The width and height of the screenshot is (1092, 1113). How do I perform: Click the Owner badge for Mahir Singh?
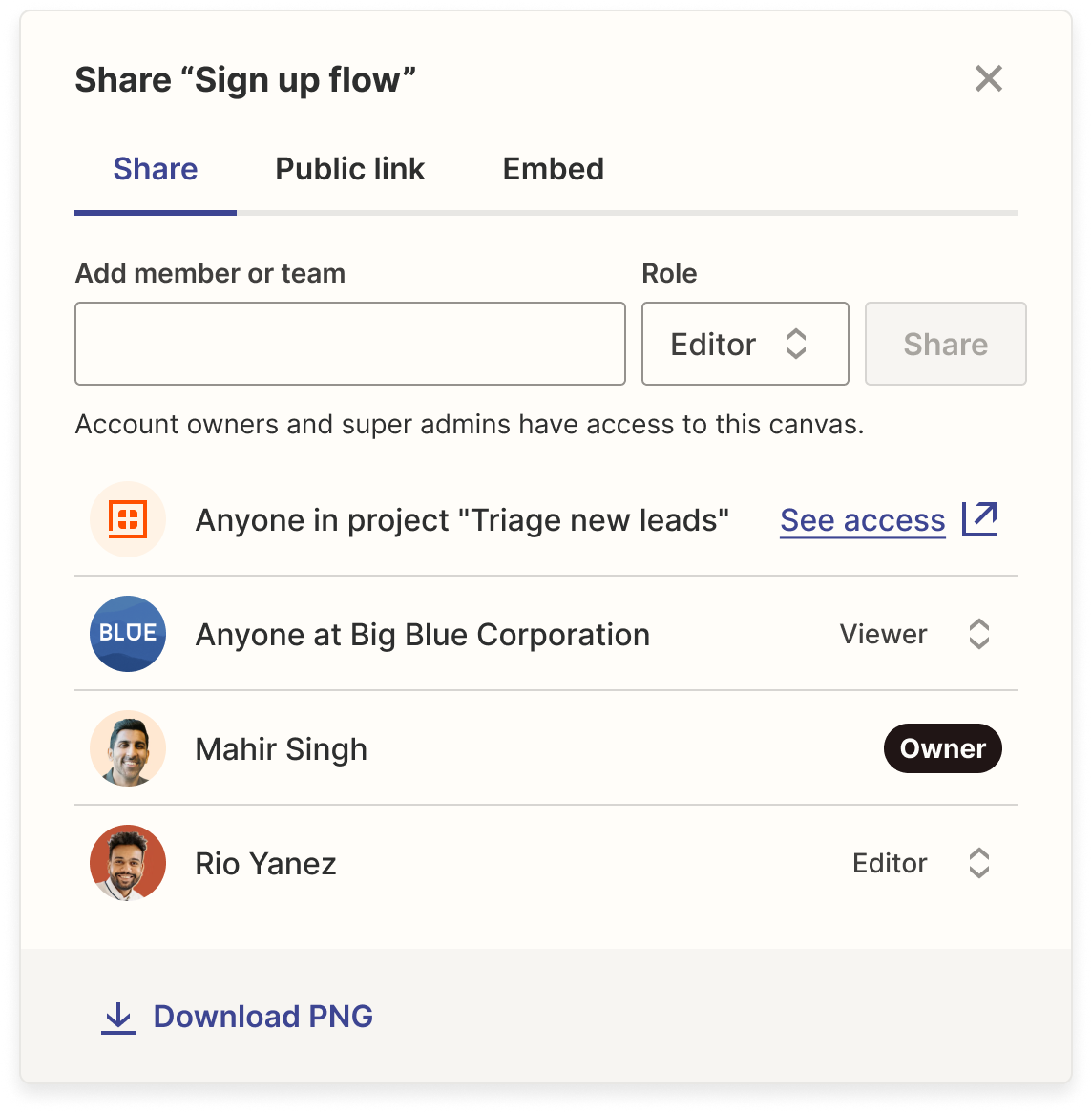[x=942, y=749]
